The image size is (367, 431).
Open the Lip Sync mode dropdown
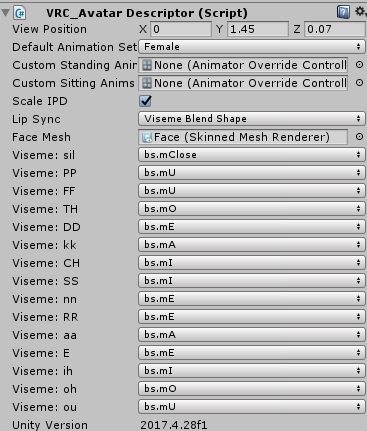pyautogui.click(x=252, y=119)
